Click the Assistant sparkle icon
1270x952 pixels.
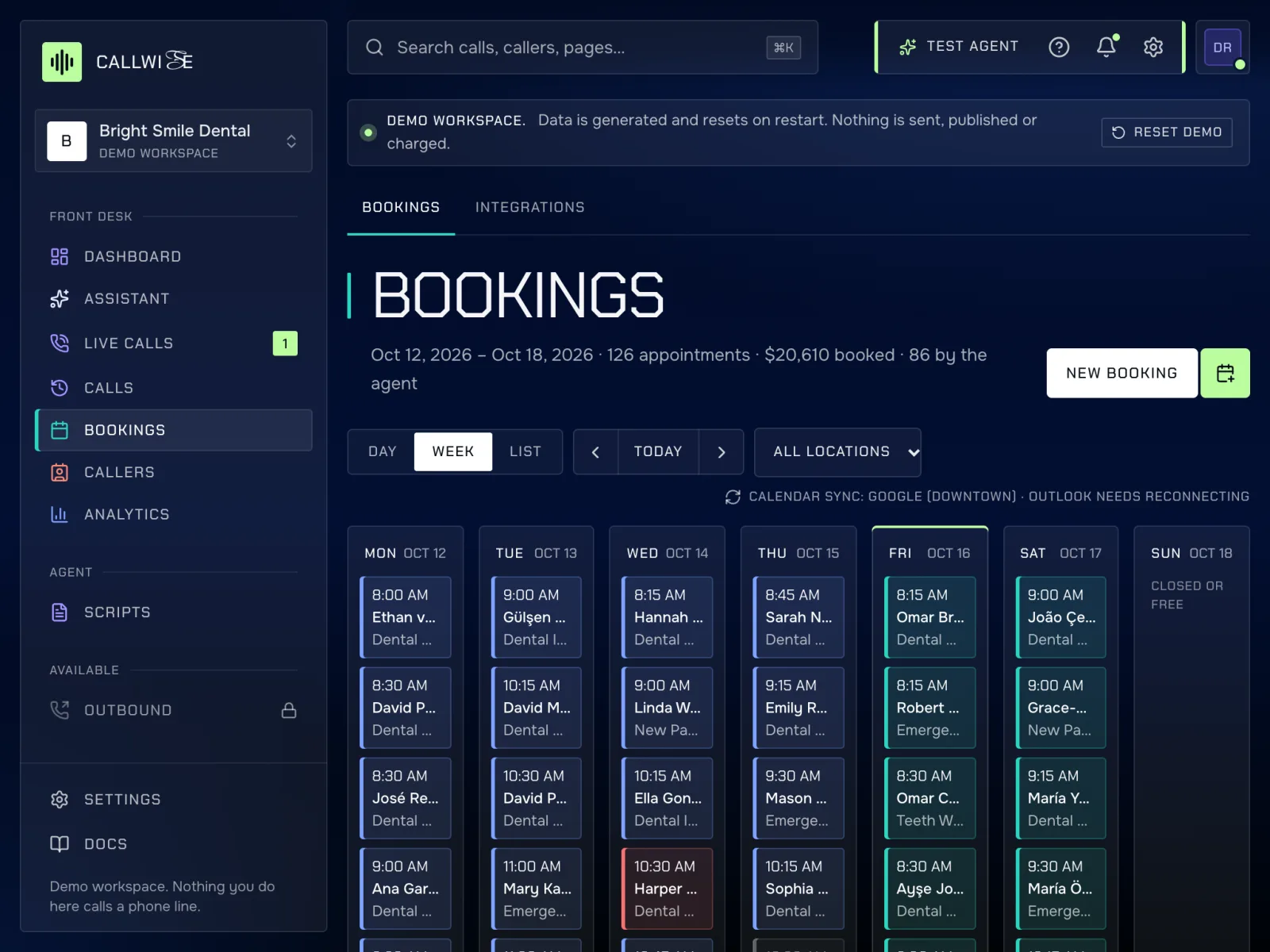60,298
